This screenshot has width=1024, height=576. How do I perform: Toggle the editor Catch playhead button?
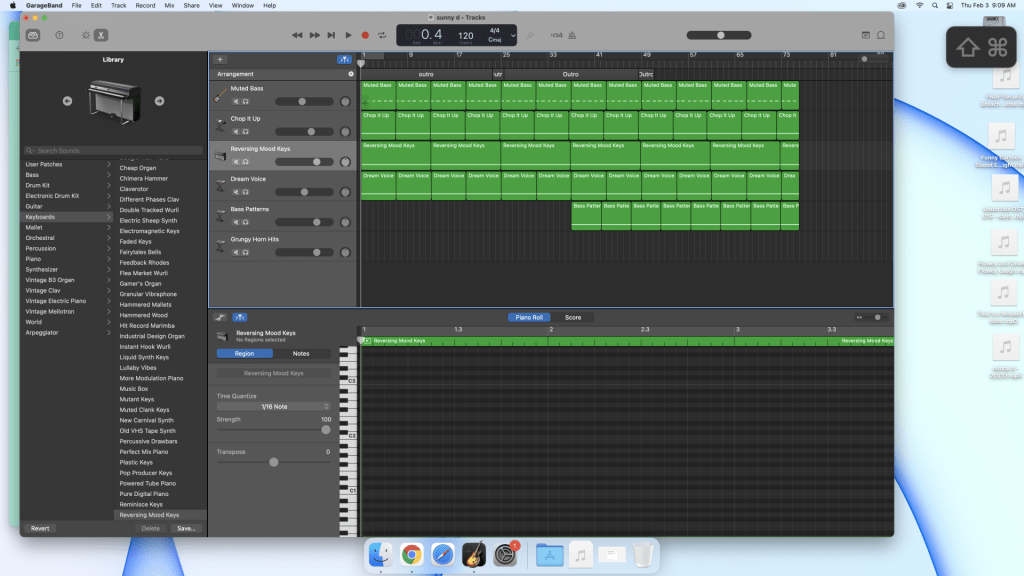pyautogui.click(x=240, y=317)
